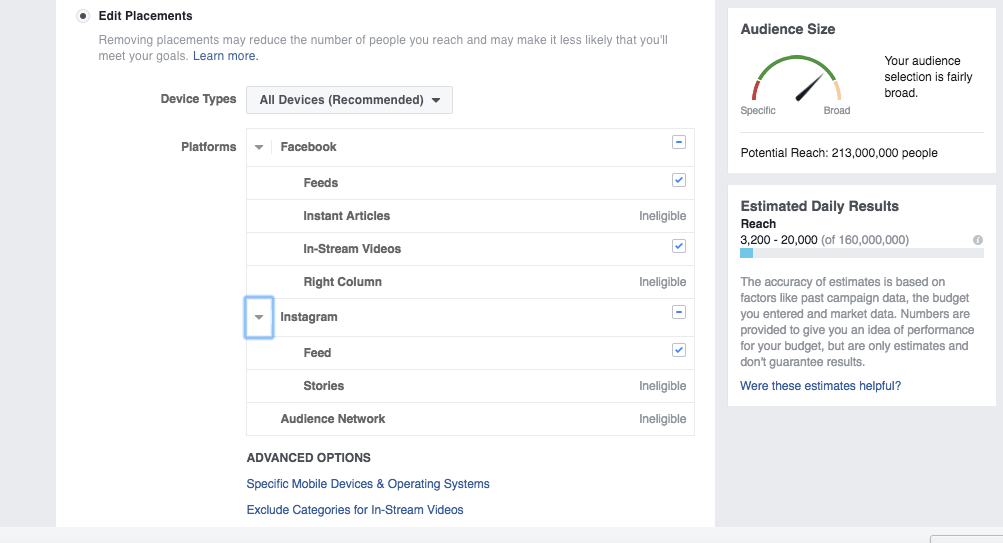Viewport: 1003px width, 543px height.
Task: Open Exclude Categories for In-Stream Videos
Action: (355, 510)
